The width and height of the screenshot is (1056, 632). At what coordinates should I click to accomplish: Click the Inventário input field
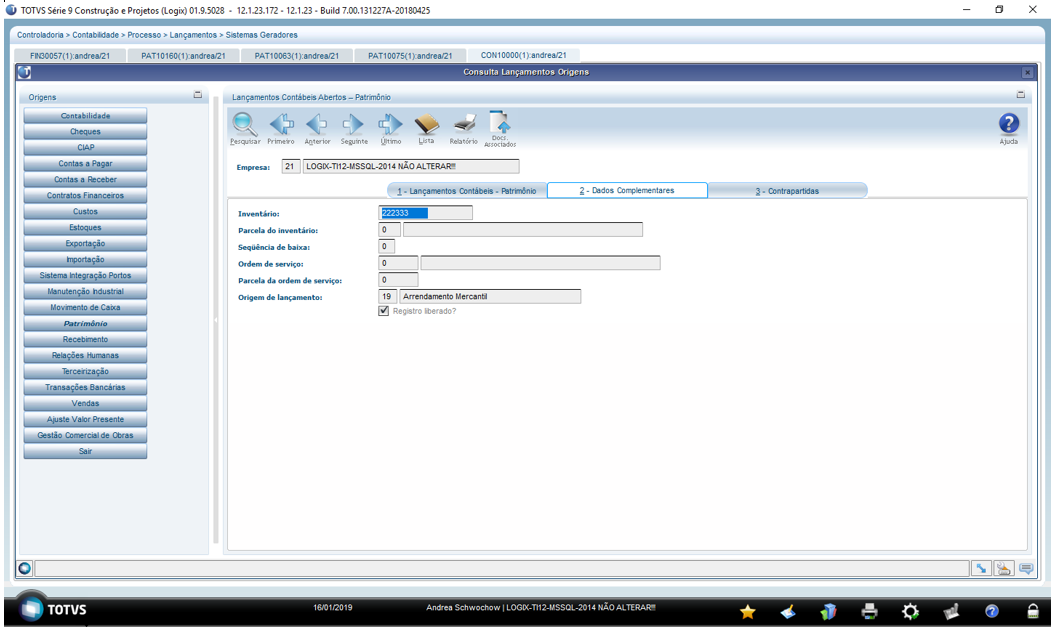pos(426,213)
